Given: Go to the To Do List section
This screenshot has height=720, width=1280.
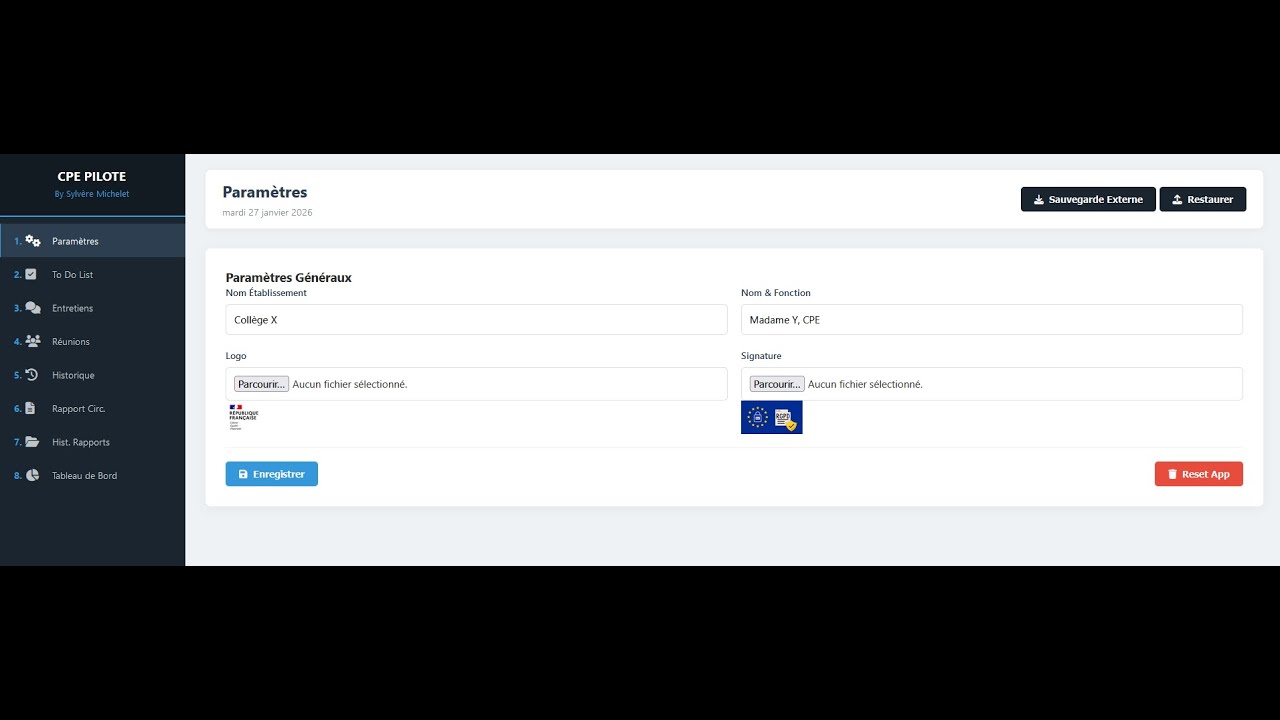Looking at the screenshot, I should 92,274.
